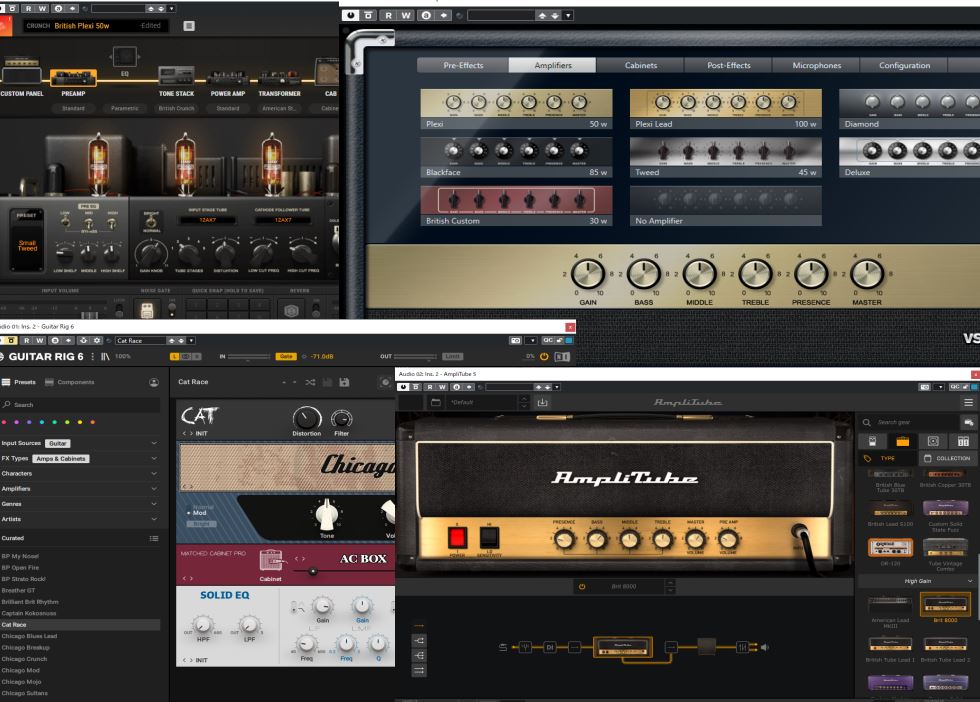Image resolution: width=980 pixels, height=702 pixels.
Task: Collapse the High Gain category in AmpliTube
Action: 970,581
